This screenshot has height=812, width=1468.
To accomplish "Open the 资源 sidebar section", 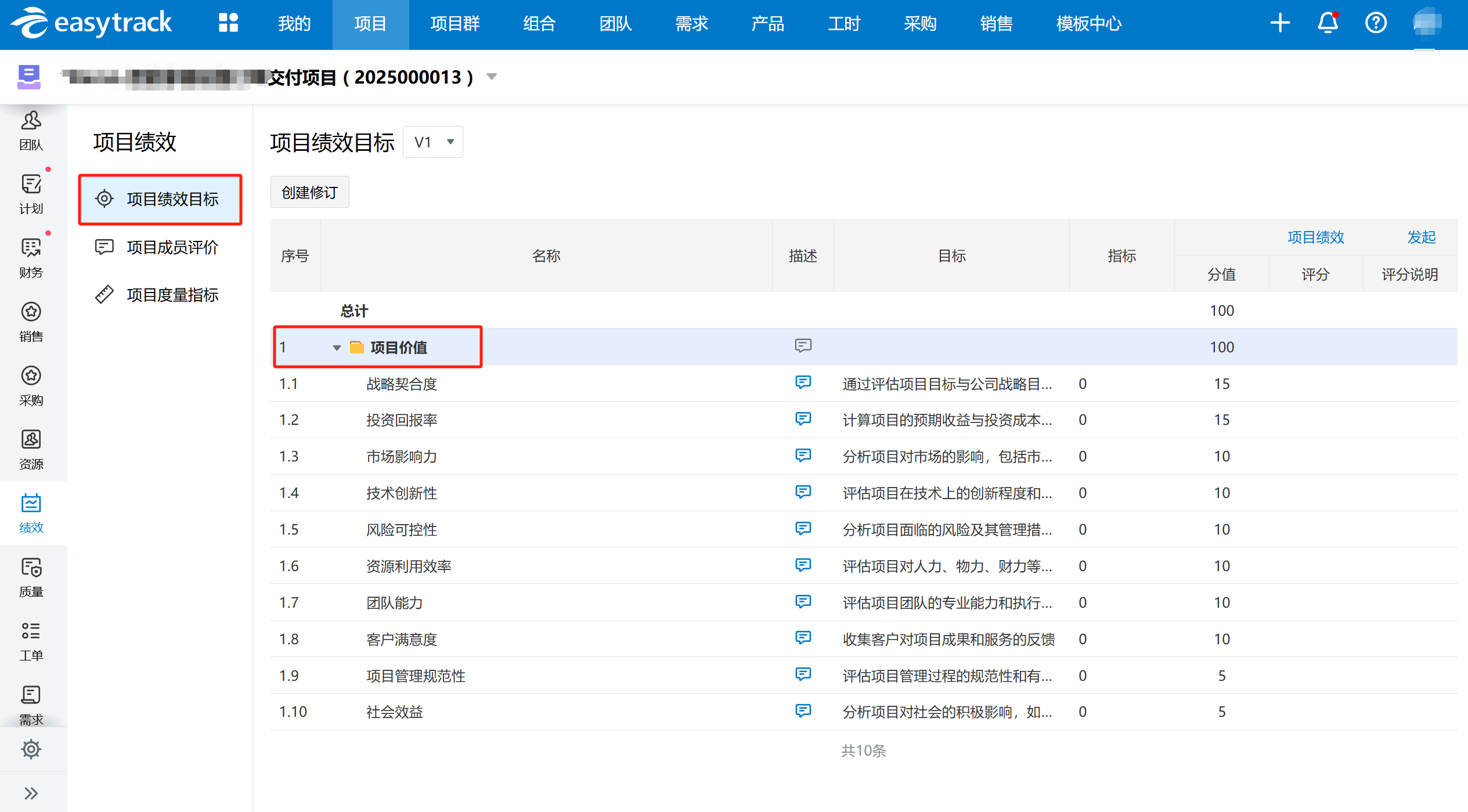I will pos(31,449).
